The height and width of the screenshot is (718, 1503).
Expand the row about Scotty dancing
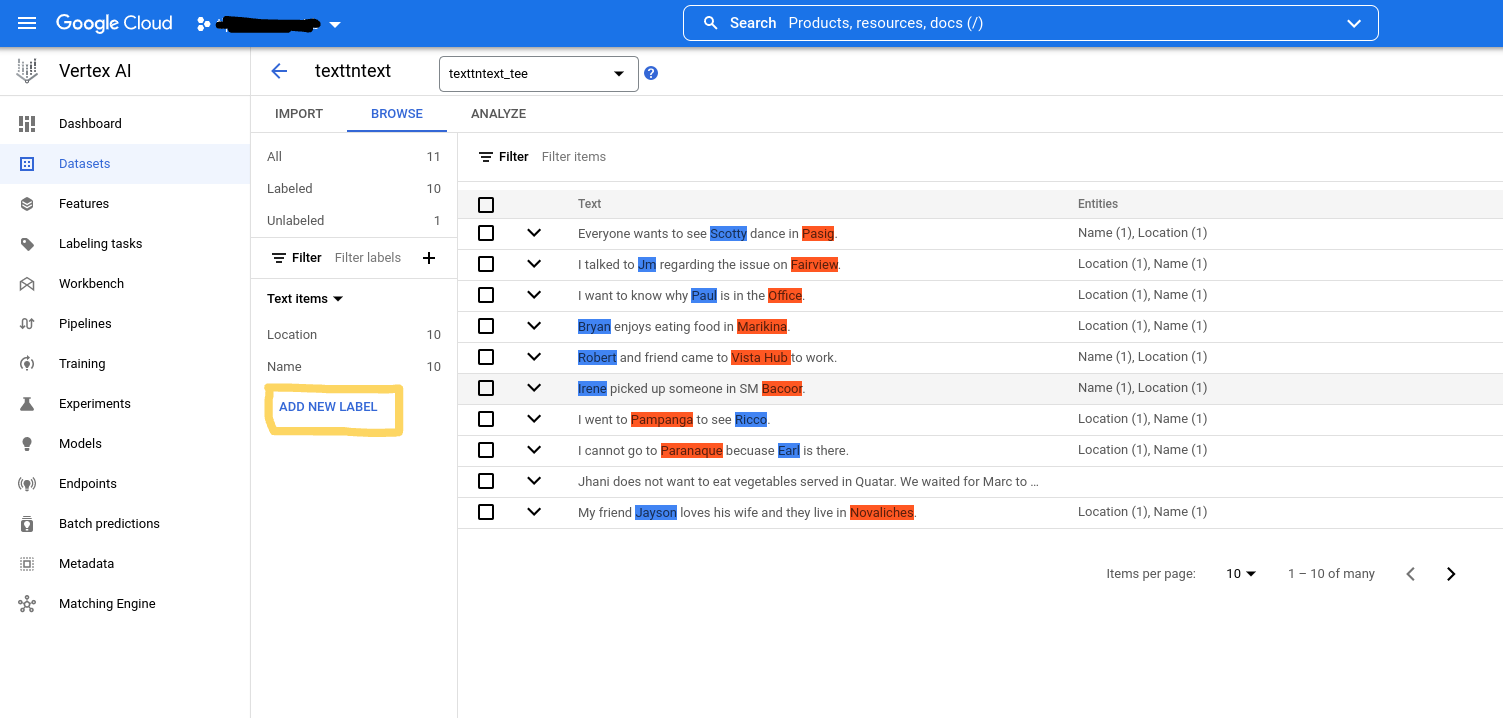pos(534,233)
